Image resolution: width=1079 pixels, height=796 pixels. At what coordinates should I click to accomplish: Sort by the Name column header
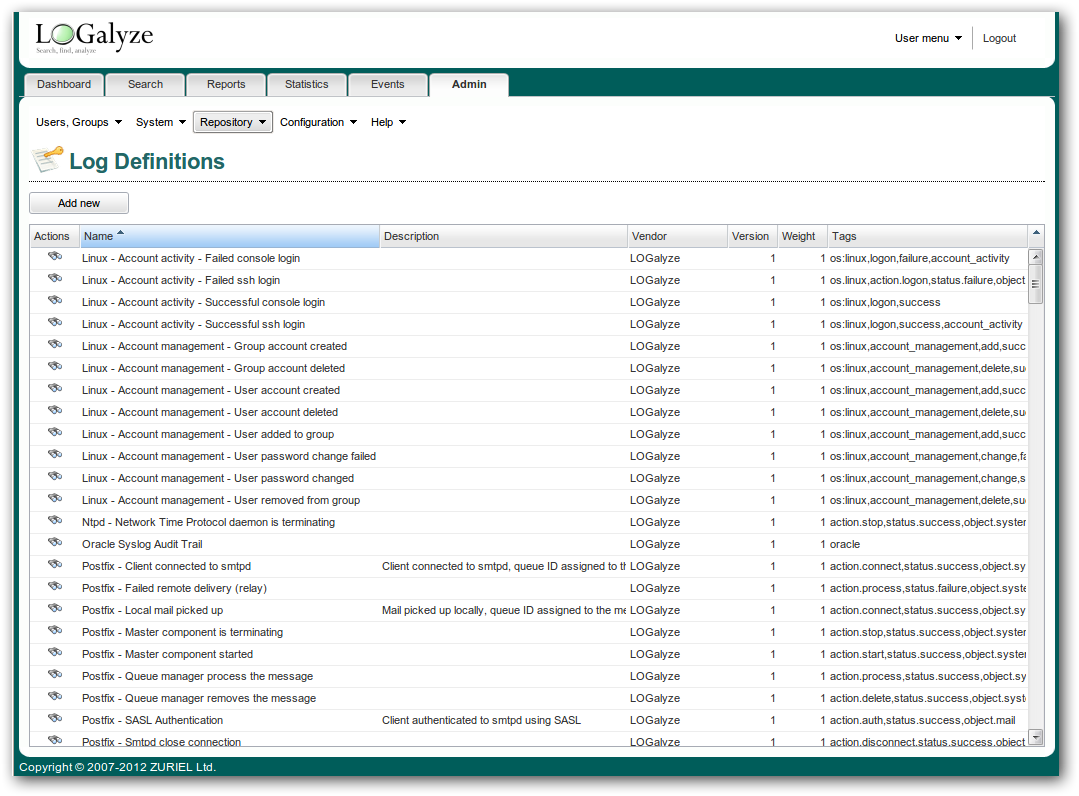coord(229,236)
